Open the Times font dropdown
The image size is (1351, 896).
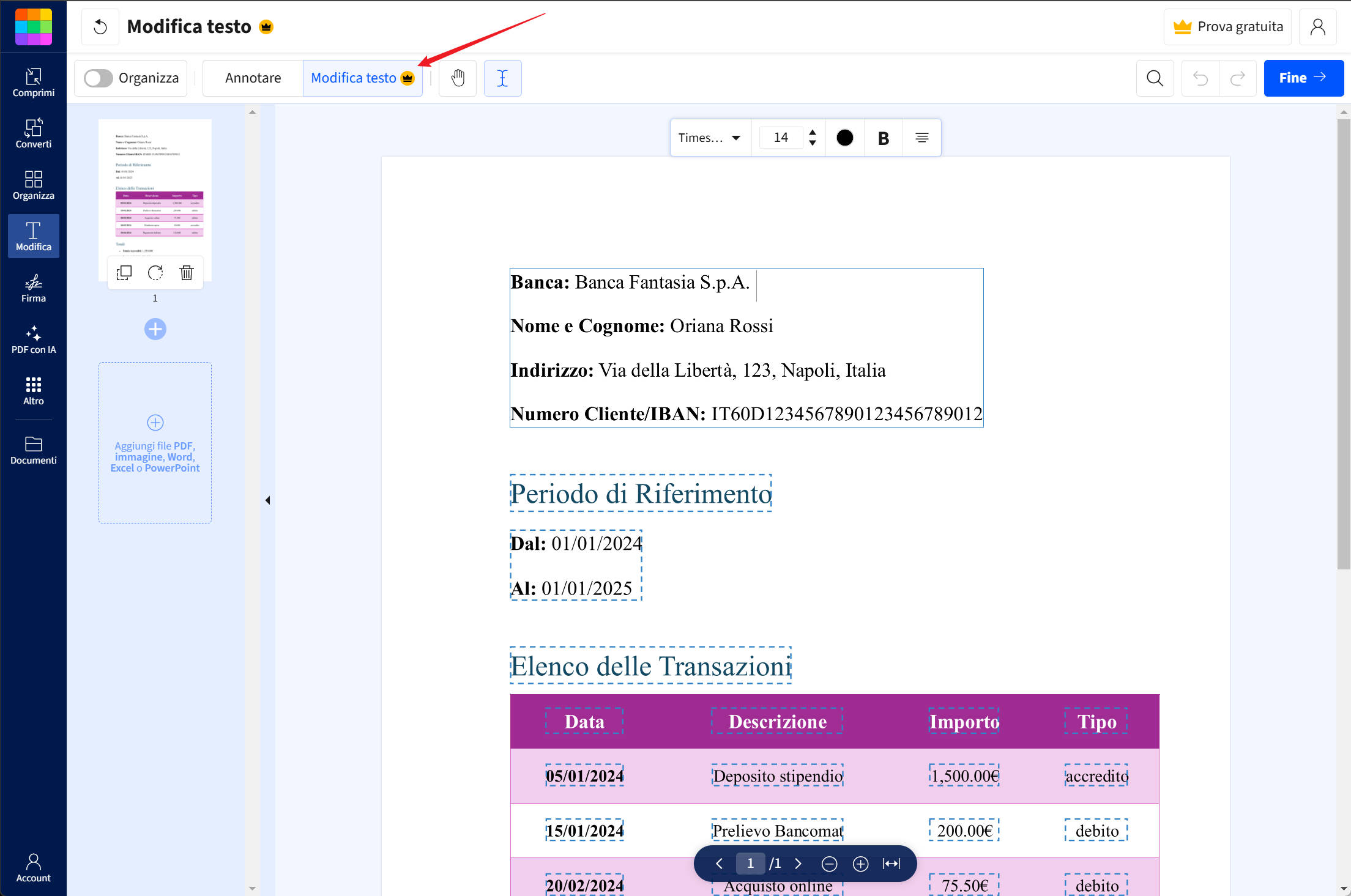(710, 138)
